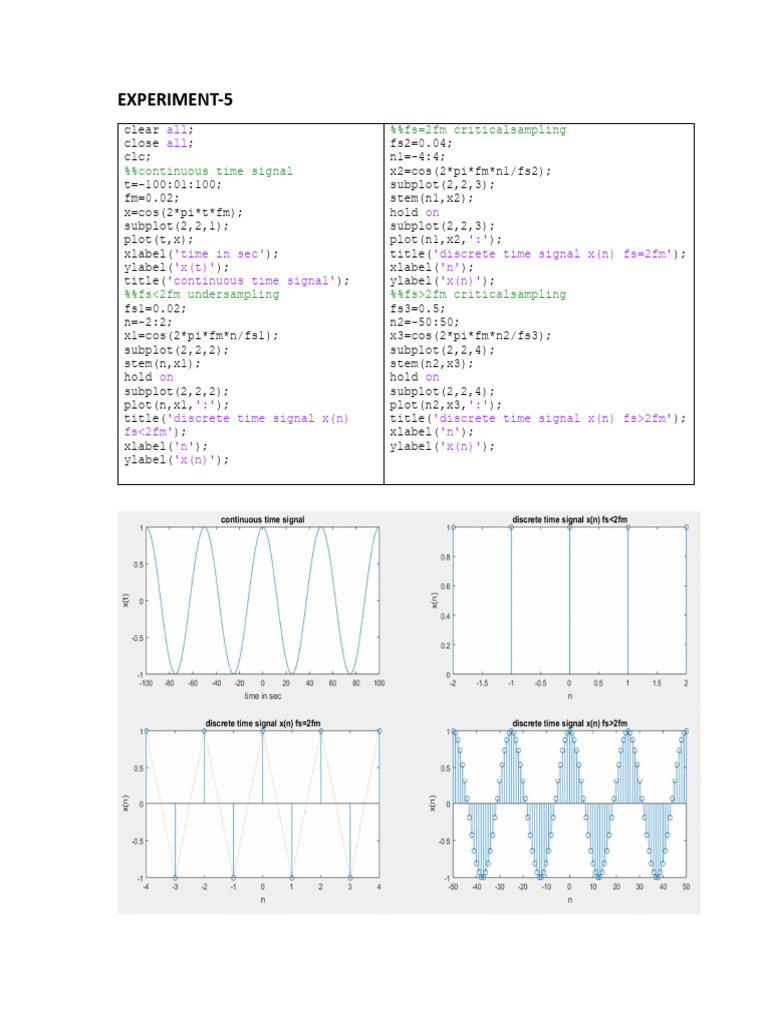Click the graph title 'discrete time signal x(n) fs<2fm'
Image resolution: width=768 pixels, height=1024 pixels.
click(569, 520)
